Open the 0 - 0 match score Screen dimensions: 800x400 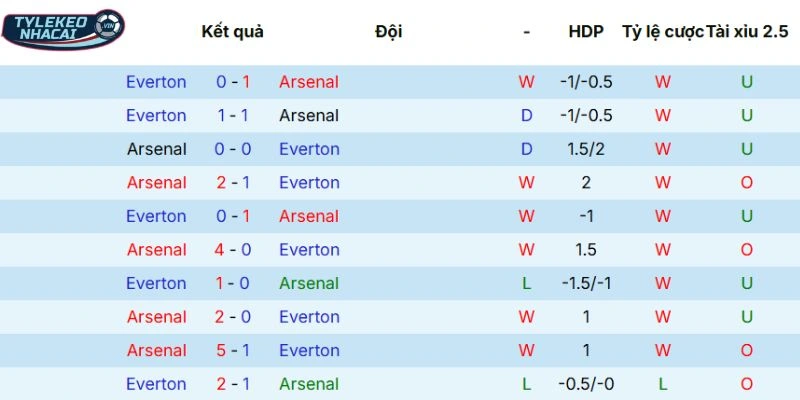point(233,149)
